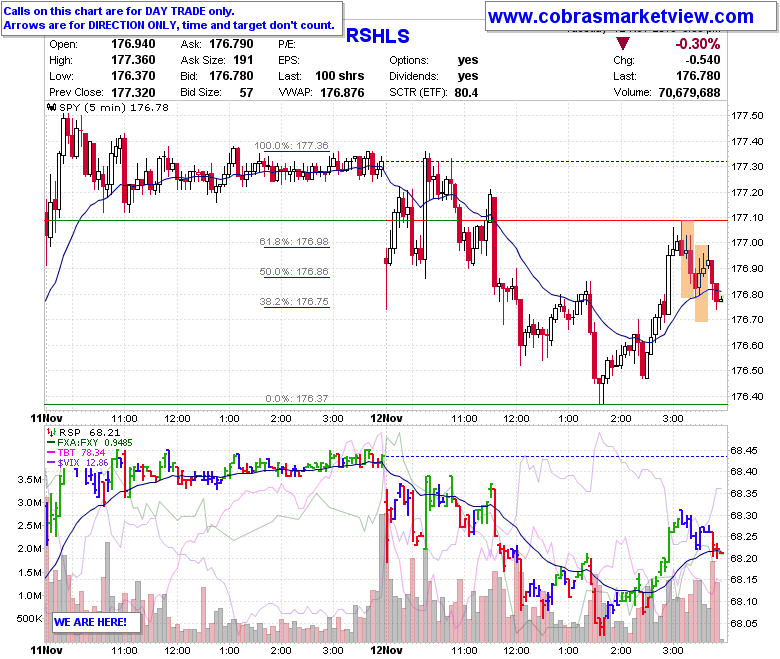Click the 177.50 price axis label

(747, 115)
